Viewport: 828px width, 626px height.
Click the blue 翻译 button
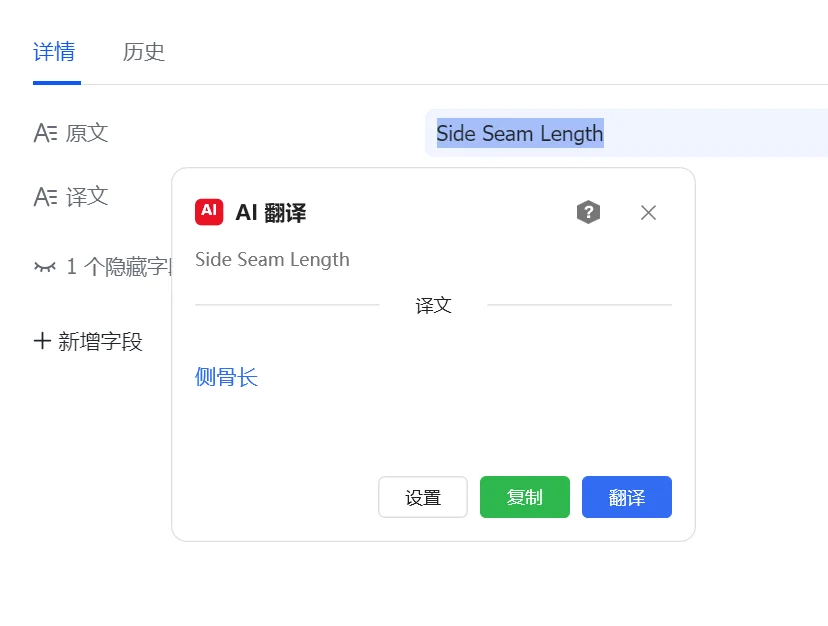click(x=627, y=497)
